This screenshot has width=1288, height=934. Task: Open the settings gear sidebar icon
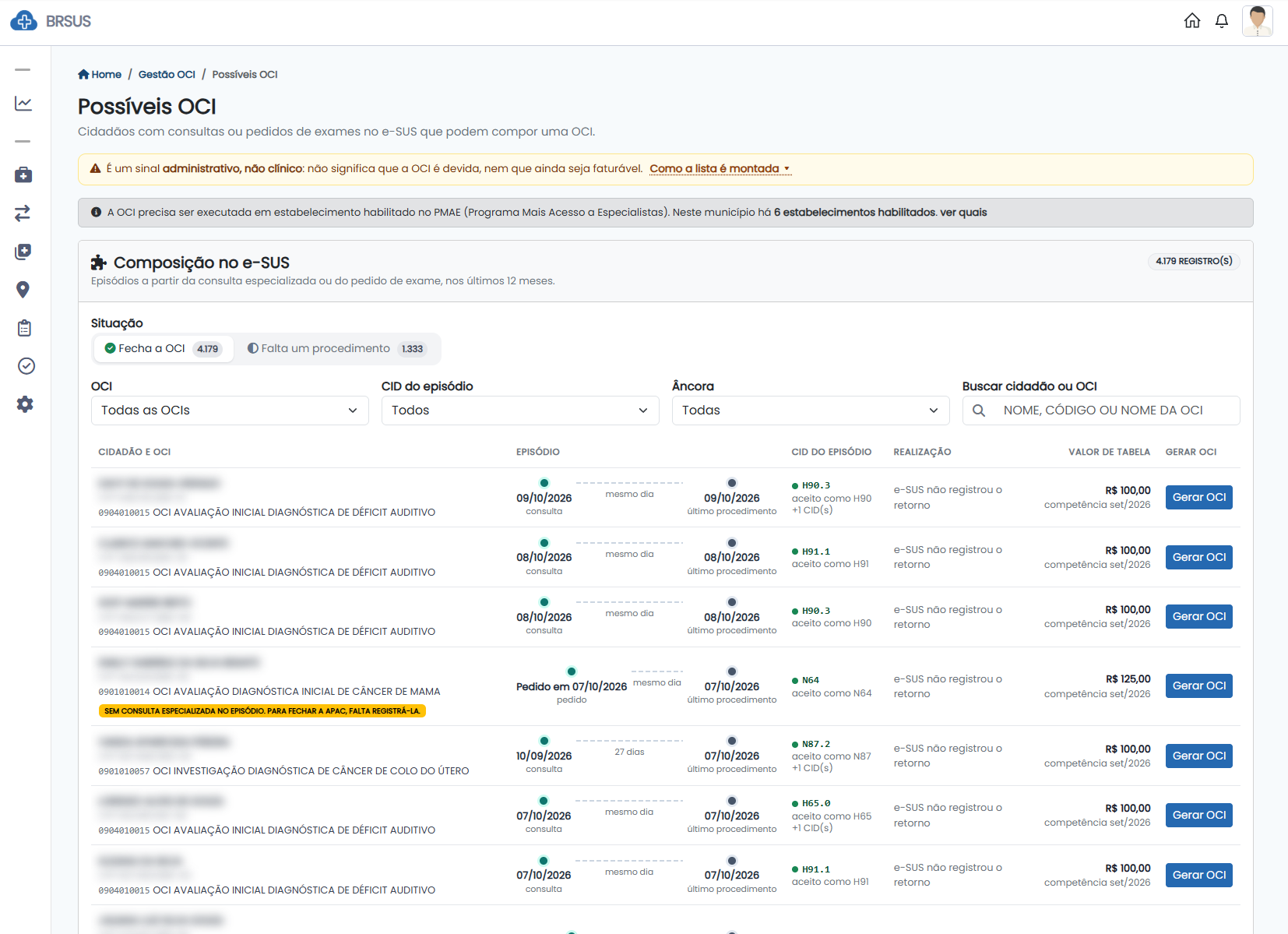[25, 404]
